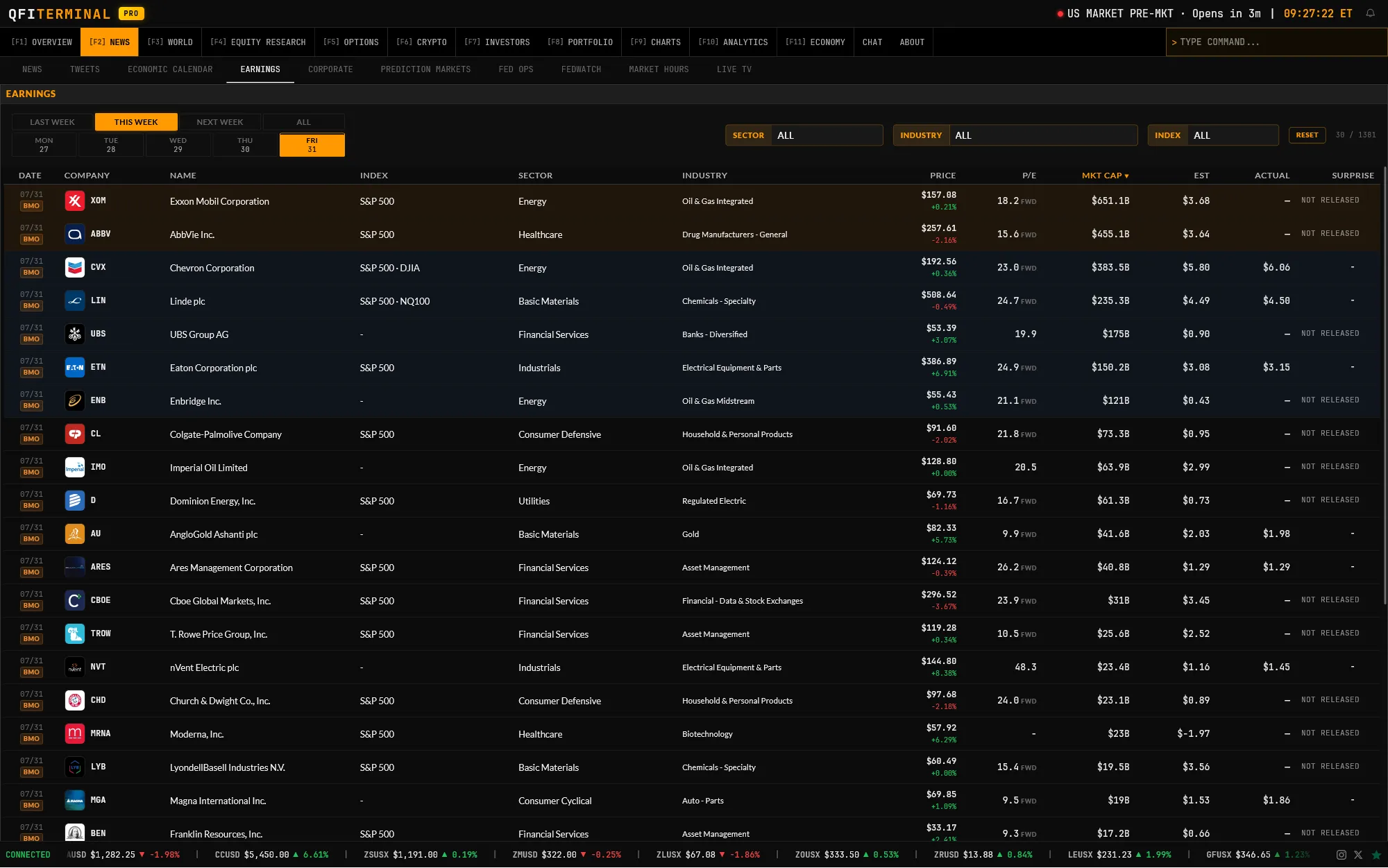Image resolution: width=1388 pixels, height=868 pixels.
Task: Click the Church & Dwight CHD logo icon
Action: (x=75, y=700)
